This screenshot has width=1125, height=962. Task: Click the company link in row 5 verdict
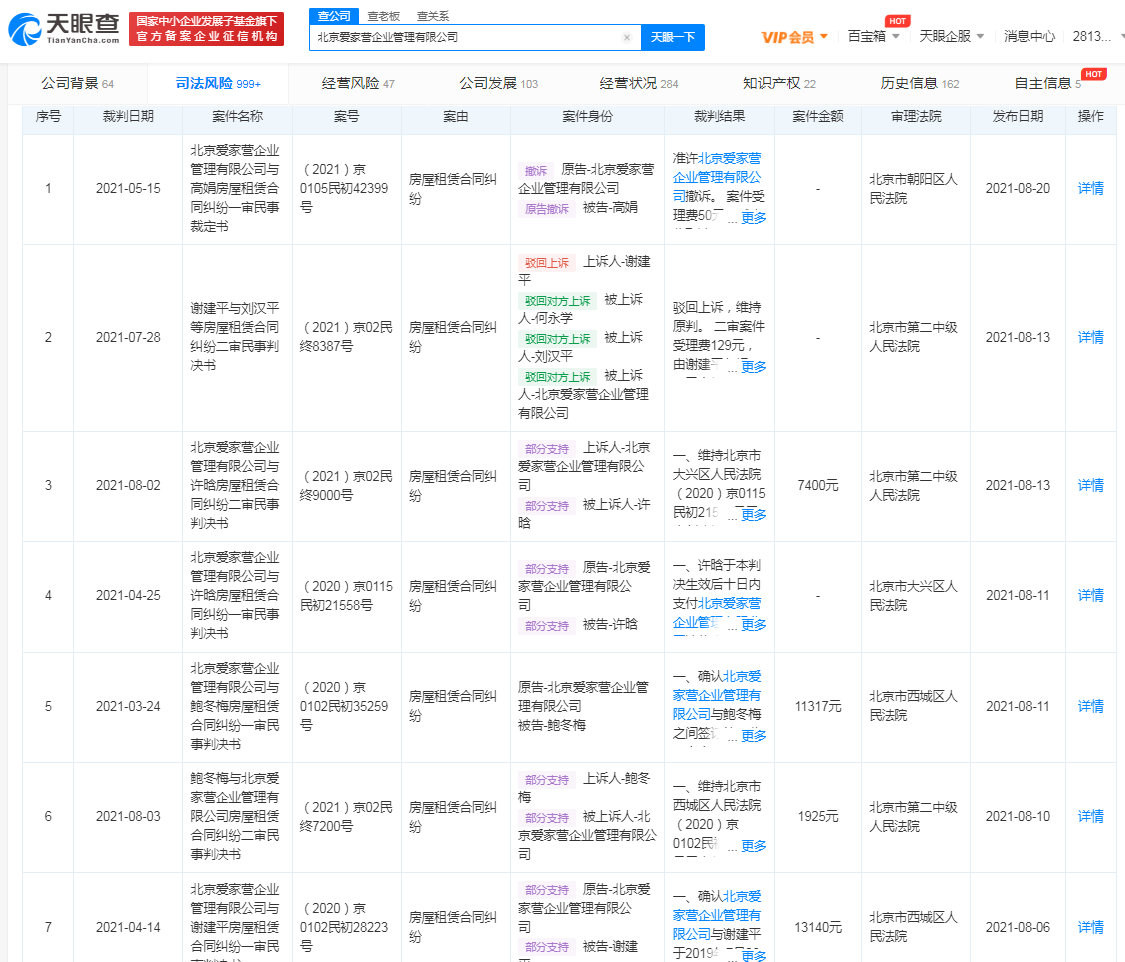717,695
